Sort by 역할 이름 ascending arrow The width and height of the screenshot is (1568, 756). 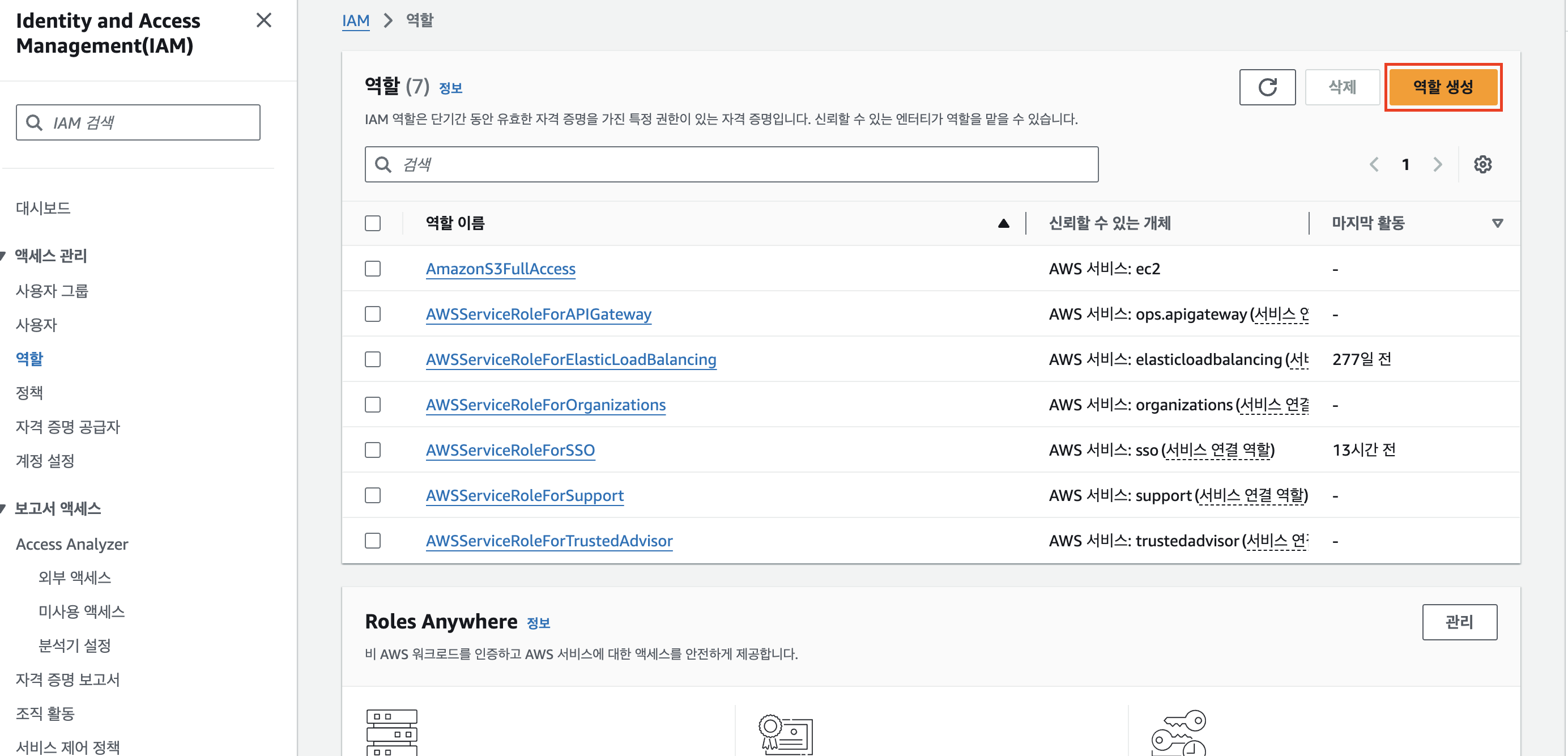[1003, 224]
